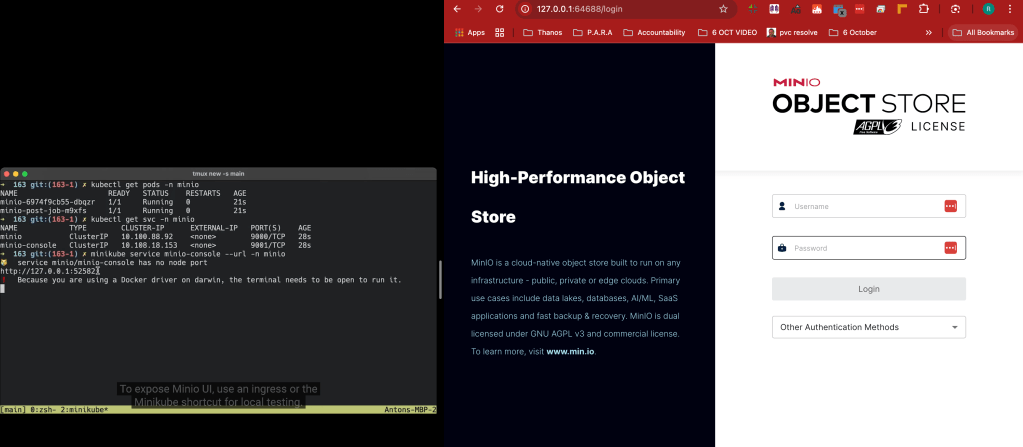
Task: Click port 9001/TCP in the svc output
Action: (267, 245)
